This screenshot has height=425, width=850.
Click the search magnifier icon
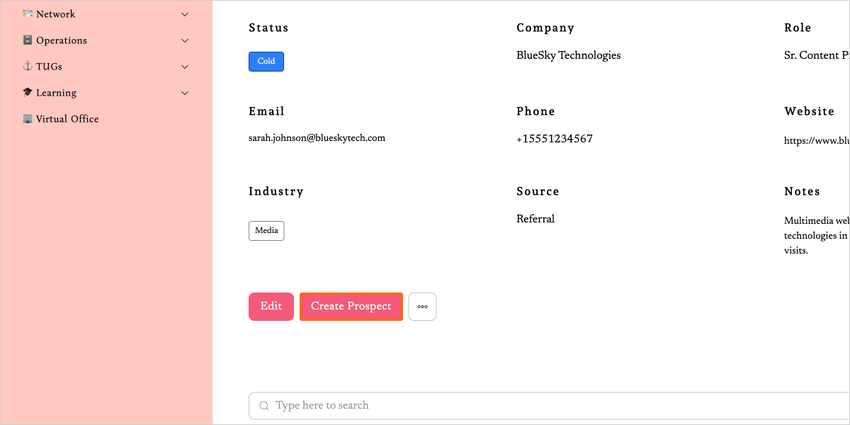tap(264, 406)
